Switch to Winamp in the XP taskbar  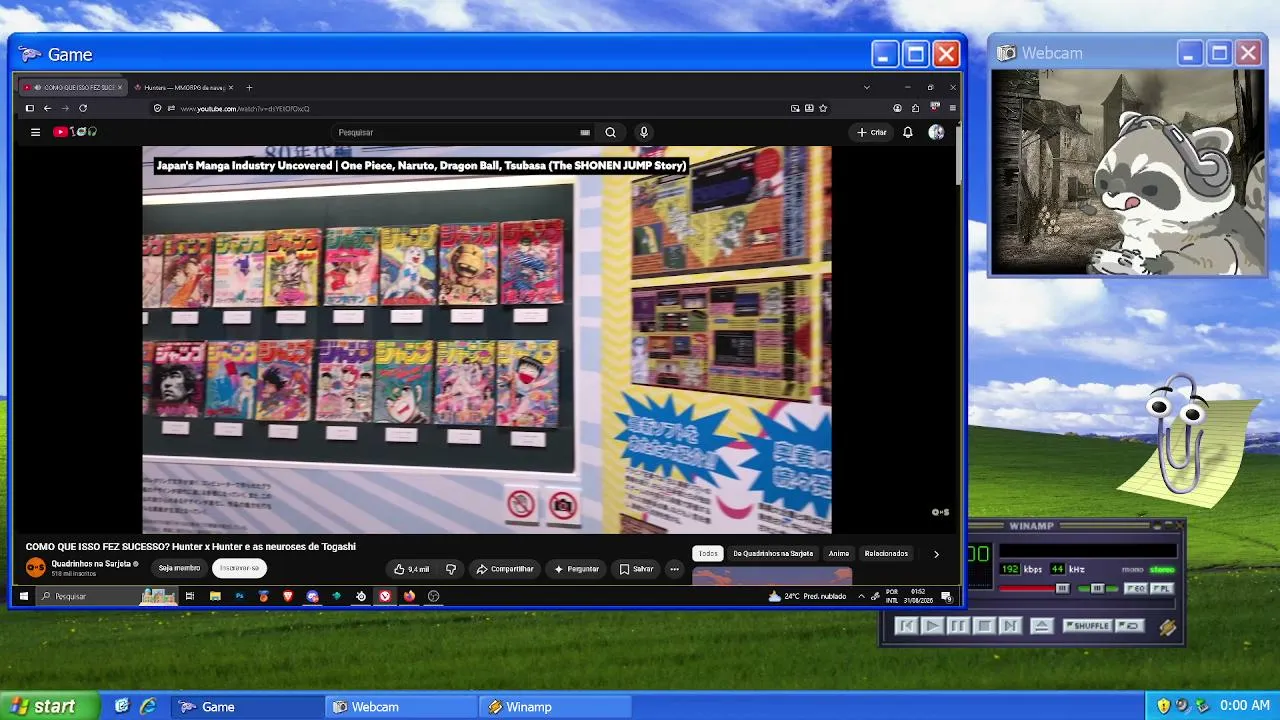point(556,706)
